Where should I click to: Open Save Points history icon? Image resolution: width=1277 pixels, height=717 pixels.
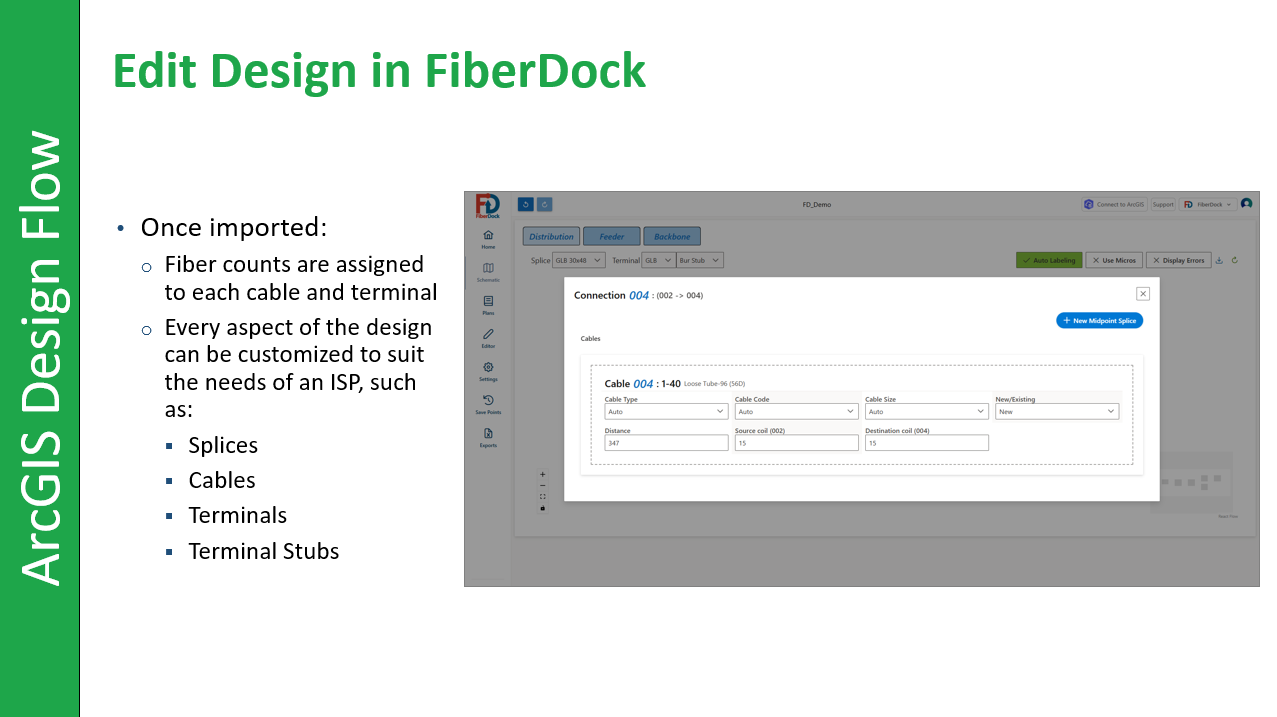tap(488, 400)
